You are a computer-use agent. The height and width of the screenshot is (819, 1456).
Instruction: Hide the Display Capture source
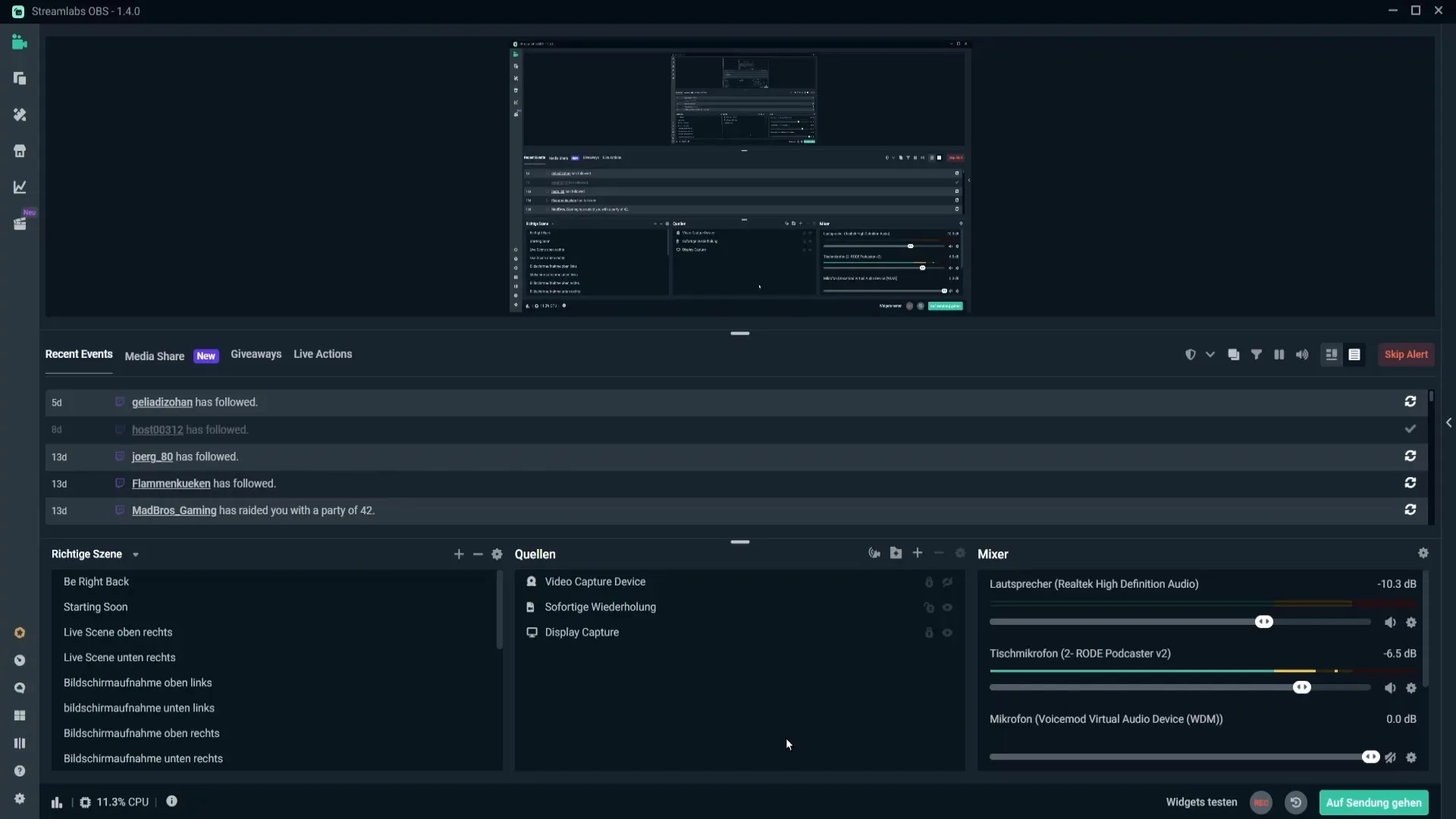(948, 632)
